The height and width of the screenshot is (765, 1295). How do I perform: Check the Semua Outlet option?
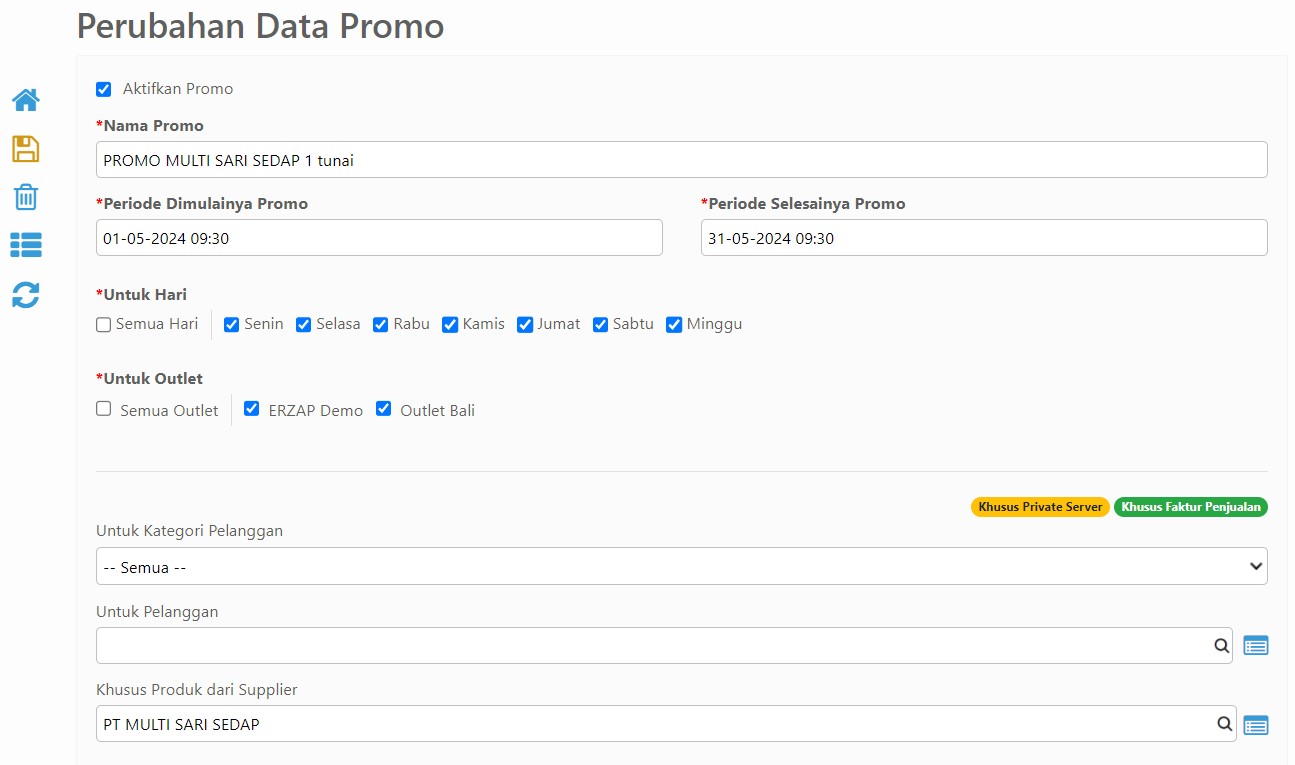click(104, 409)
